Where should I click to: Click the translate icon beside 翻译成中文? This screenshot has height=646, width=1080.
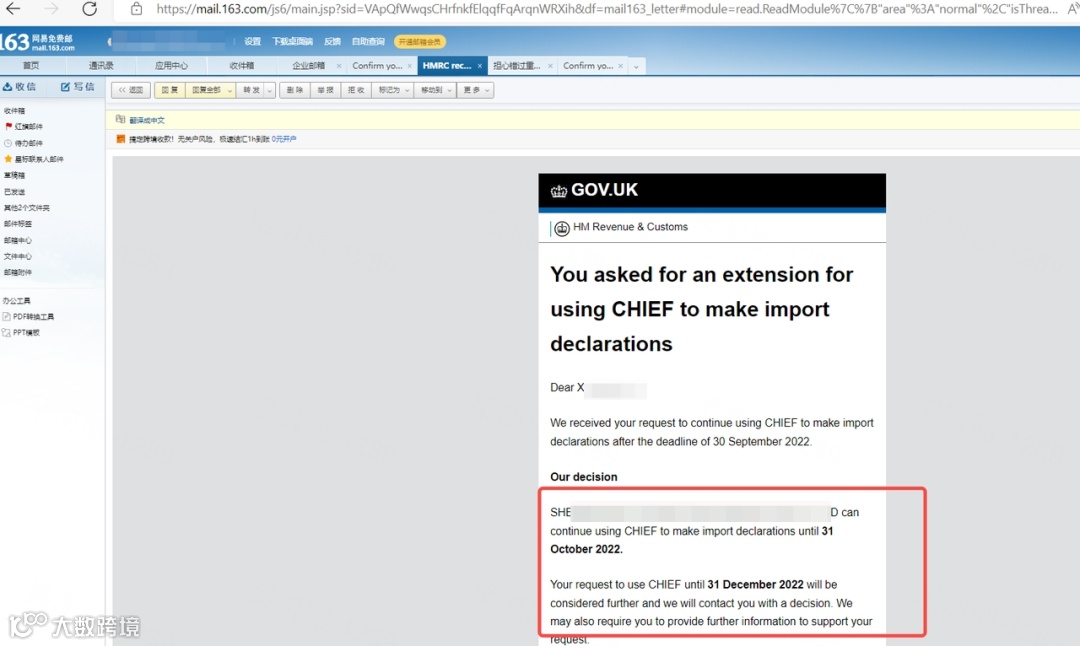click(x=121, y=119)
